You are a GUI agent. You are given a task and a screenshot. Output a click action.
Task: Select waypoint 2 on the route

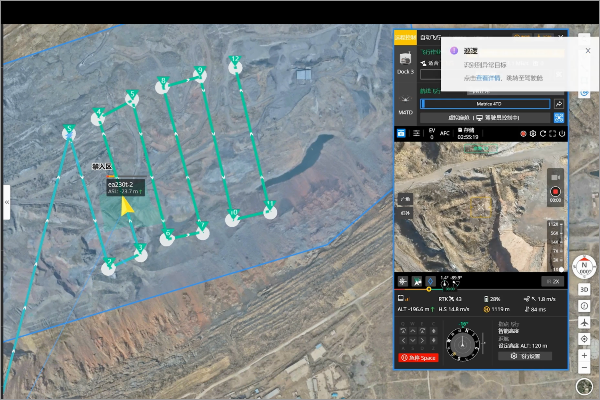(109, 266)
